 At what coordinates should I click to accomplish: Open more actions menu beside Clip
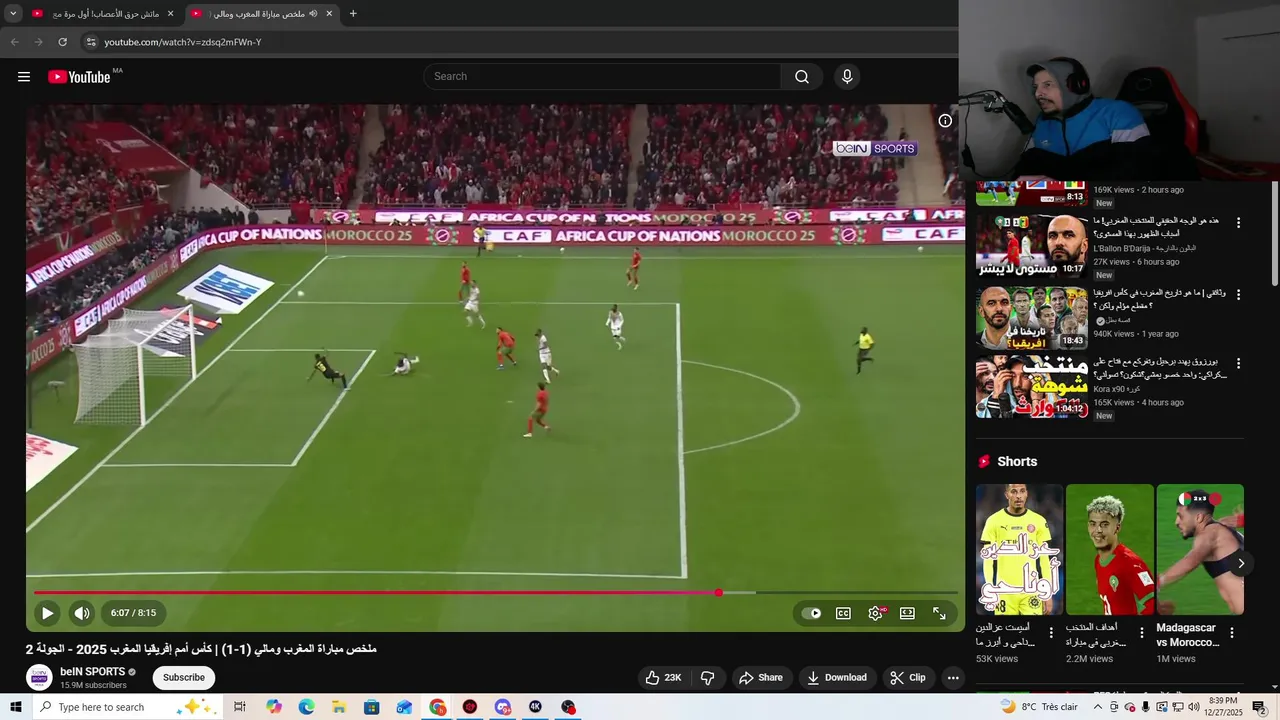(x=953, y=678)
